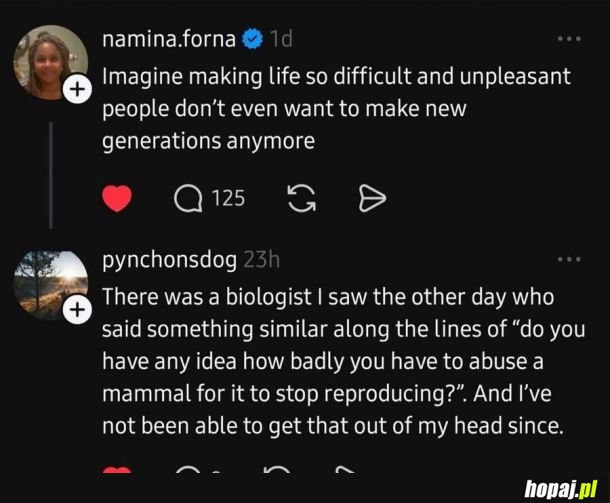This screenshot has width=610, height=503.
Task: View pynchonsdog's sunset profile picture
Action: pos(50,285)
